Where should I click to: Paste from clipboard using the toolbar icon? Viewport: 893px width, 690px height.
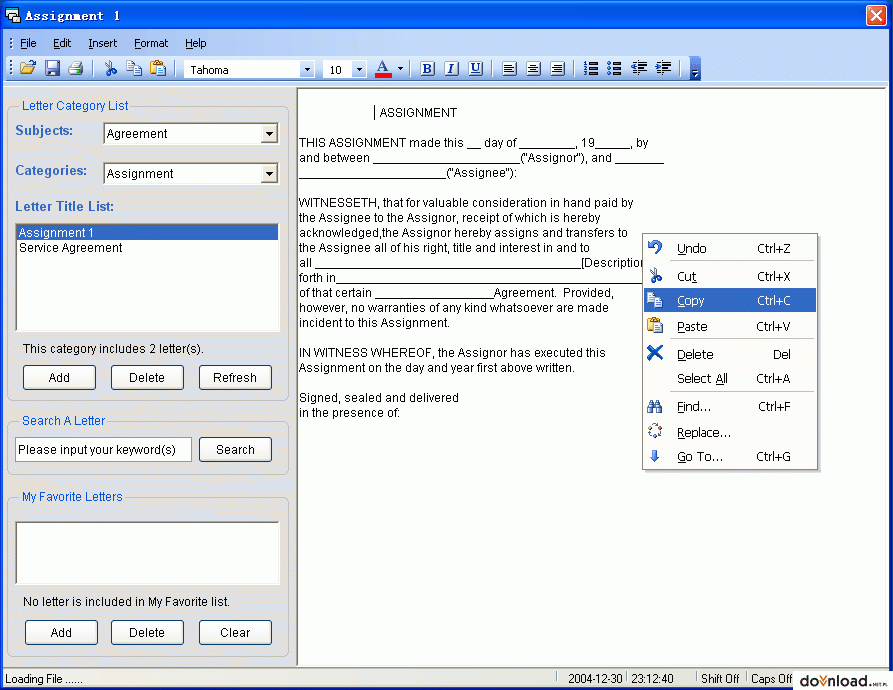coord(158,68)
